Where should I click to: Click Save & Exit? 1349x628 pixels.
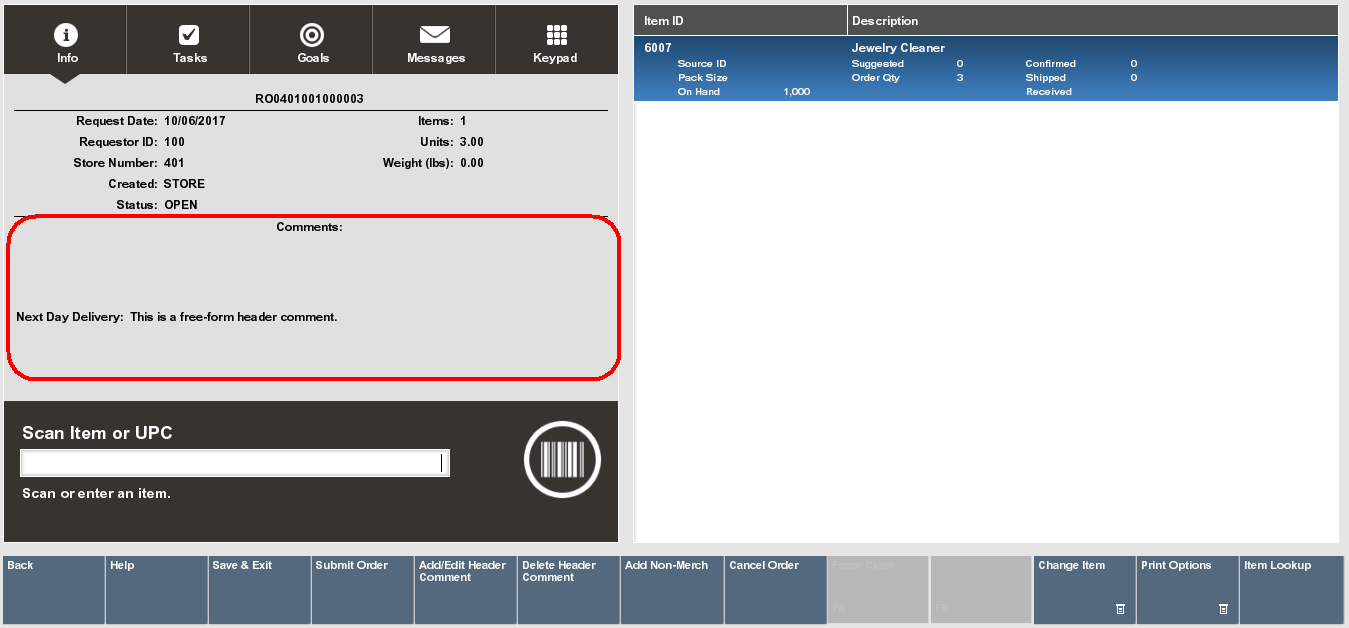260,590
